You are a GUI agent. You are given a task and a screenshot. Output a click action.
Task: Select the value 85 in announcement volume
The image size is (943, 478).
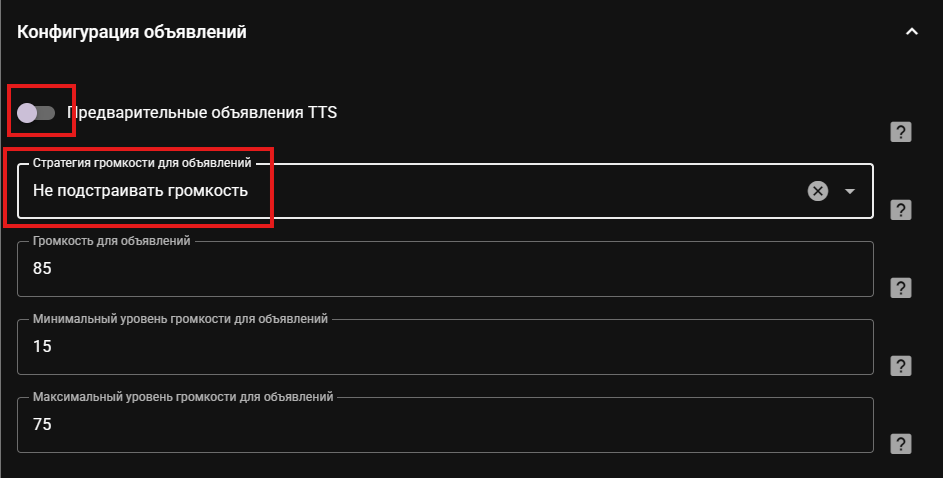coord(42,268)
